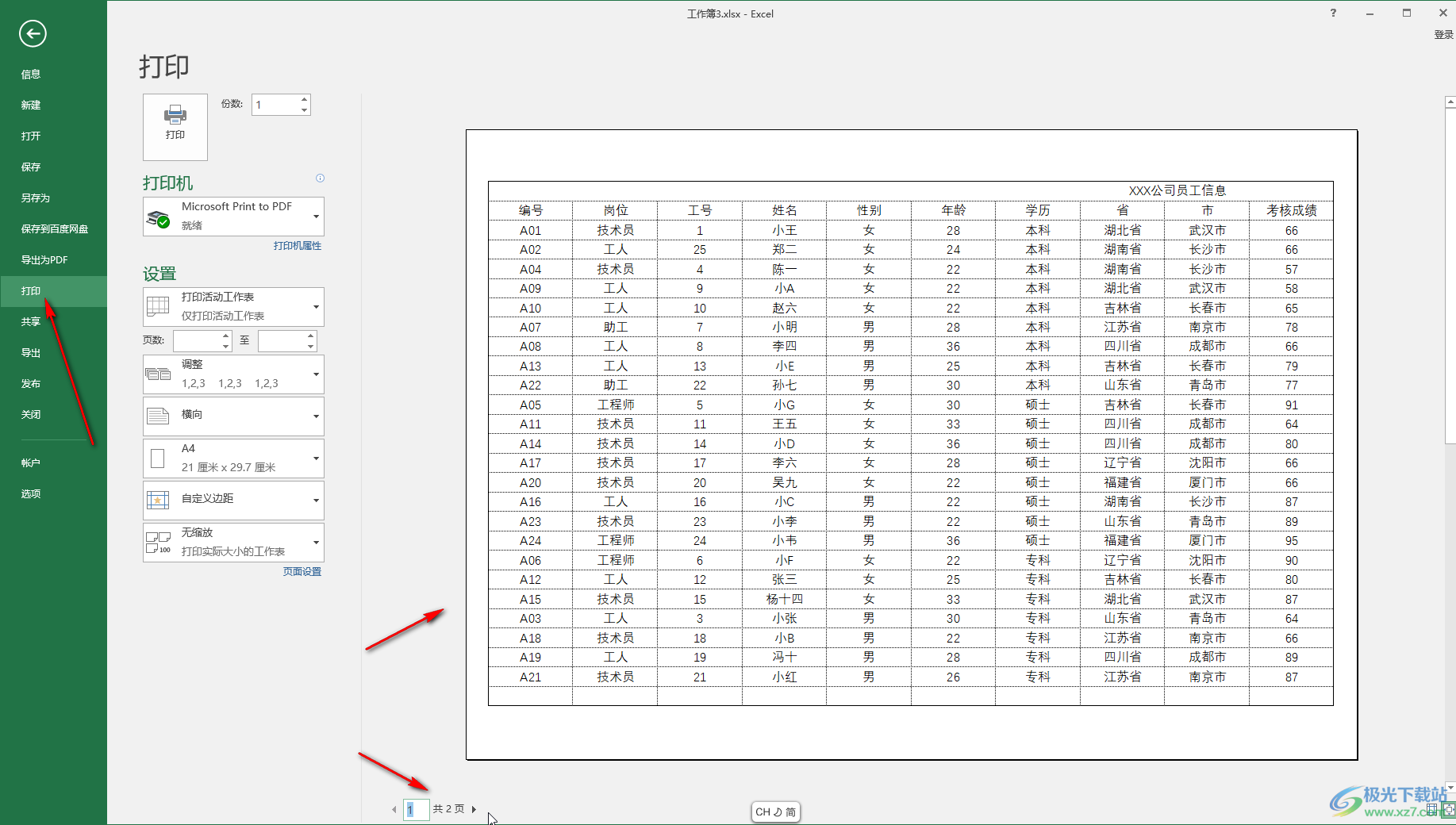Click the preview cell A21
The width and height of the screenshot is (1456, 825).
coord(530,677)
